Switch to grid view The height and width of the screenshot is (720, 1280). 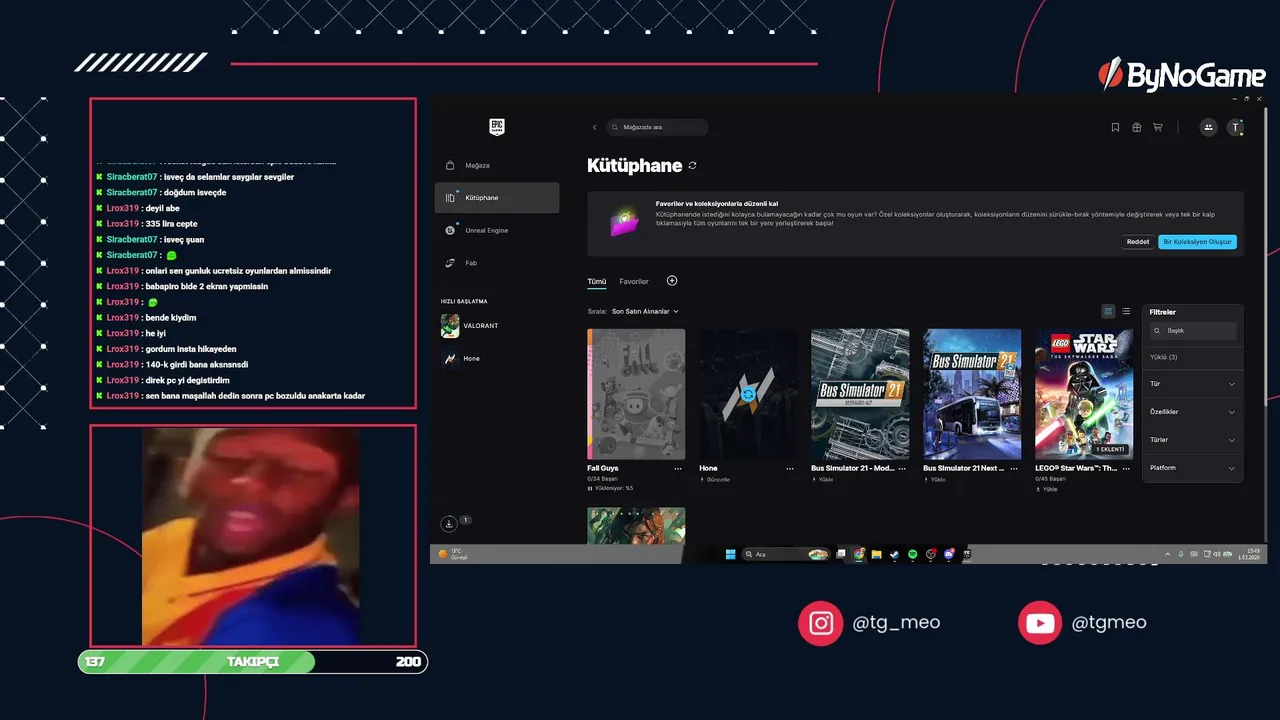[x=1108, y=312]
